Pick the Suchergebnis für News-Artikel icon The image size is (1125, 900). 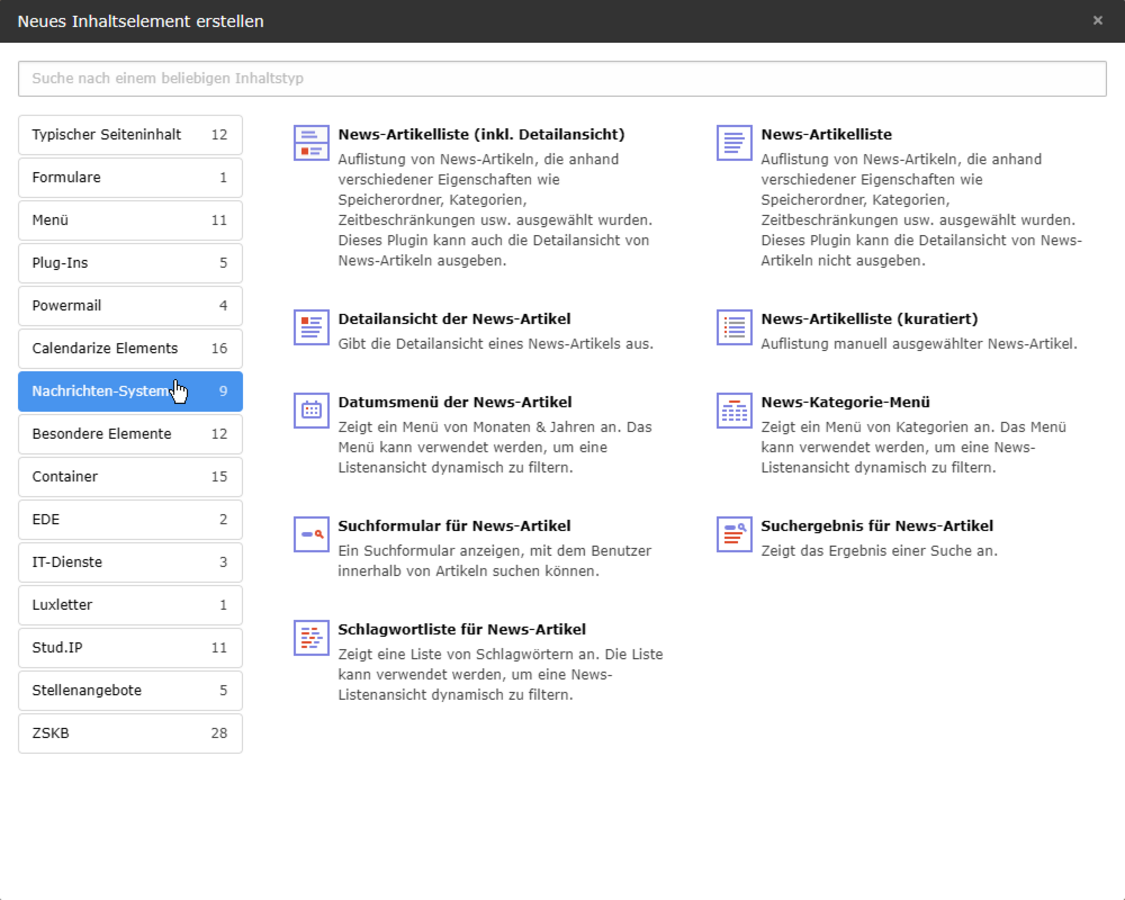(x=734, y=534)
